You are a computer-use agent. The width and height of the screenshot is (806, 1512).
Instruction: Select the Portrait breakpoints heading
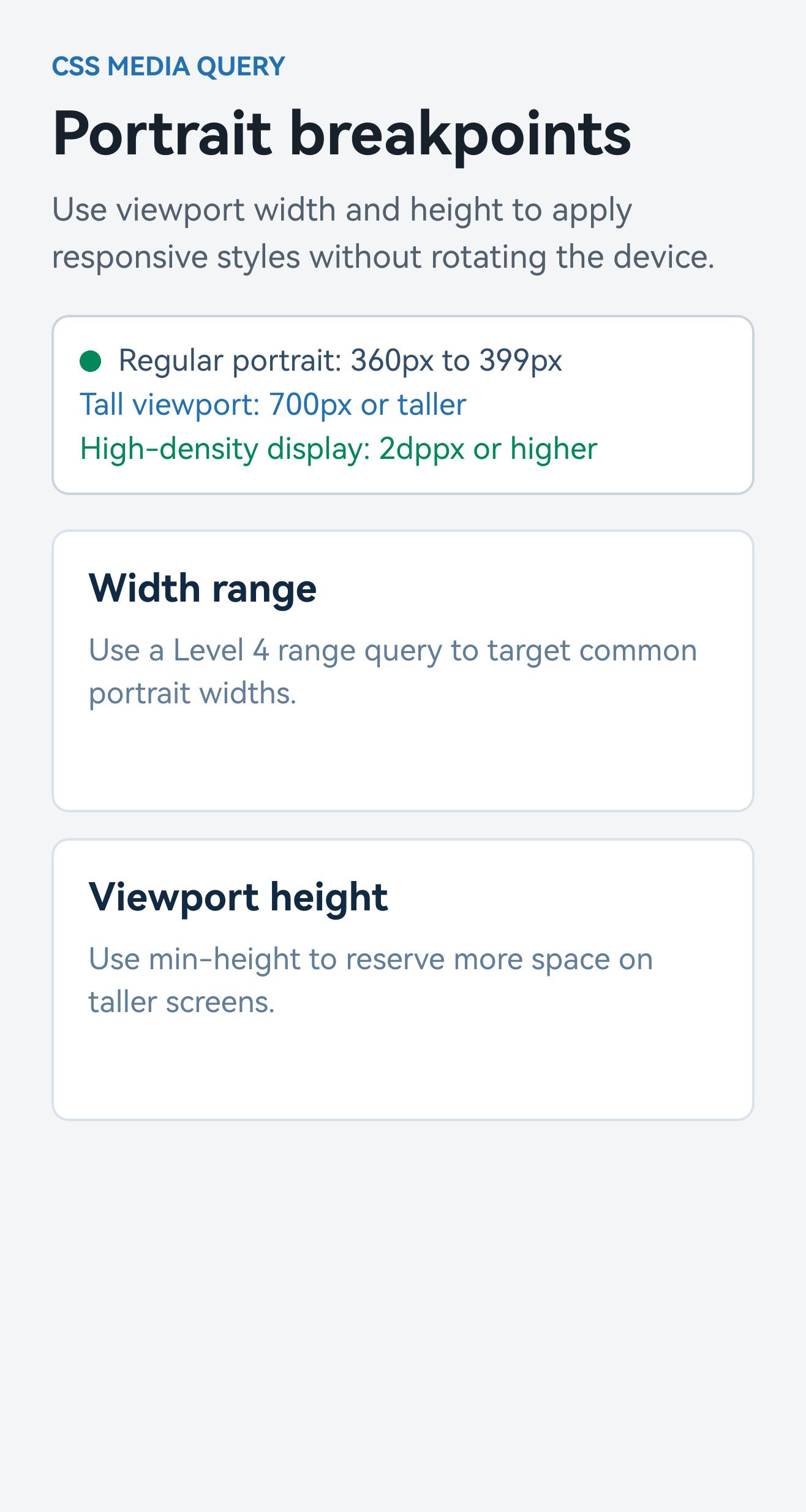tap(342, 134)
